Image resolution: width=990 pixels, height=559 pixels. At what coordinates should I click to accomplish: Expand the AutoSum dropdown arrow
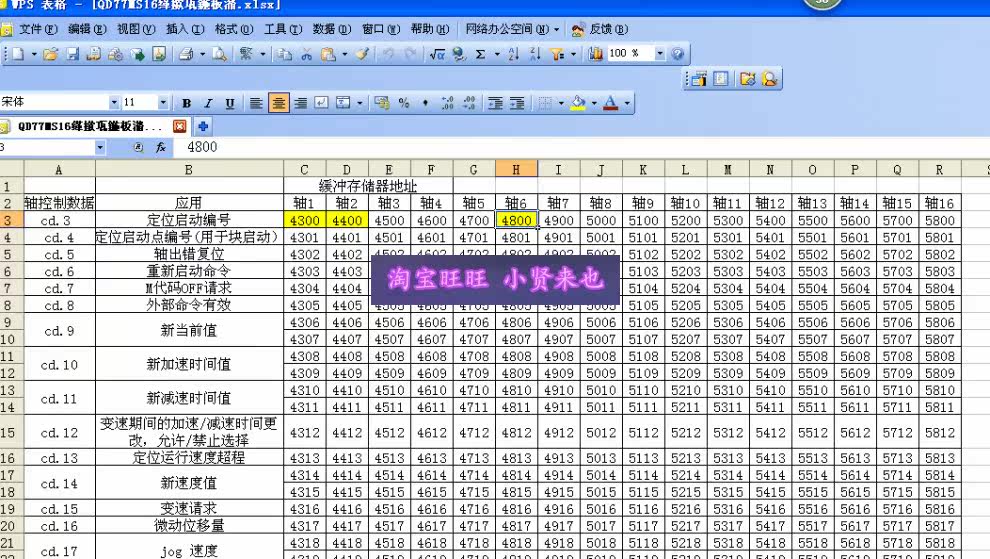point(497,54)
